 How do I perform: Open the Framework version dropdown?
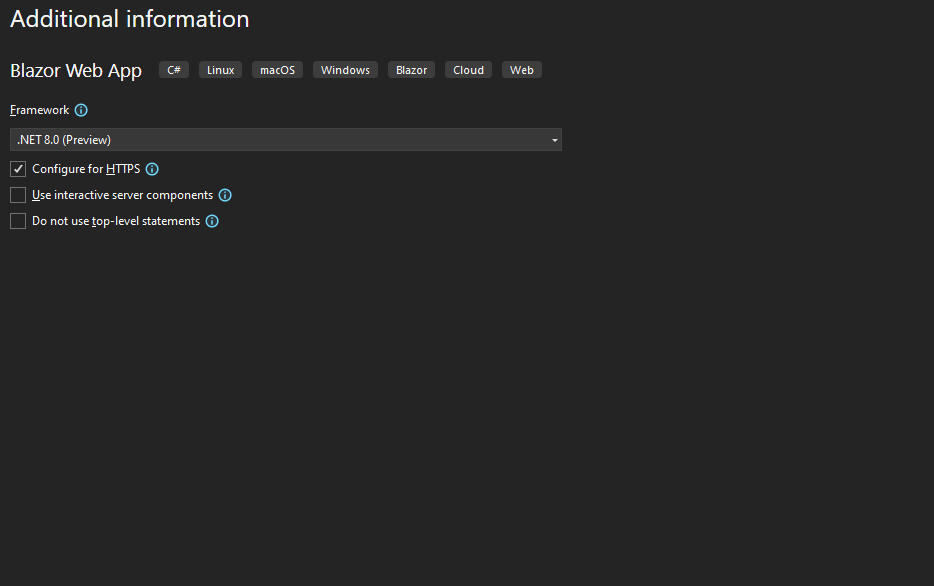point(285,139)
